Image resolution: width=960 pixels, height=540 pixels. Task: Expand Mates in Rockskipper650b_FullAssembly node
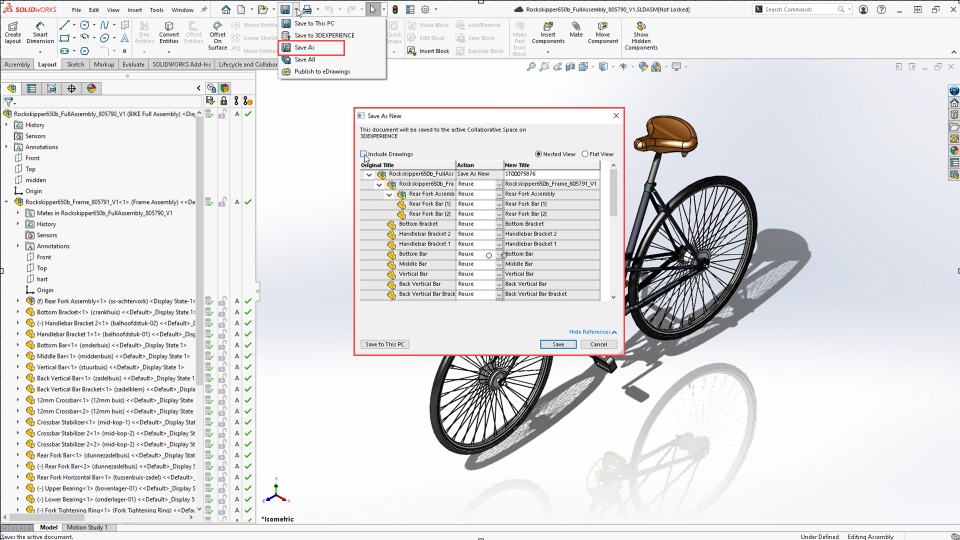pyautogui.click(x=18, y=213)
